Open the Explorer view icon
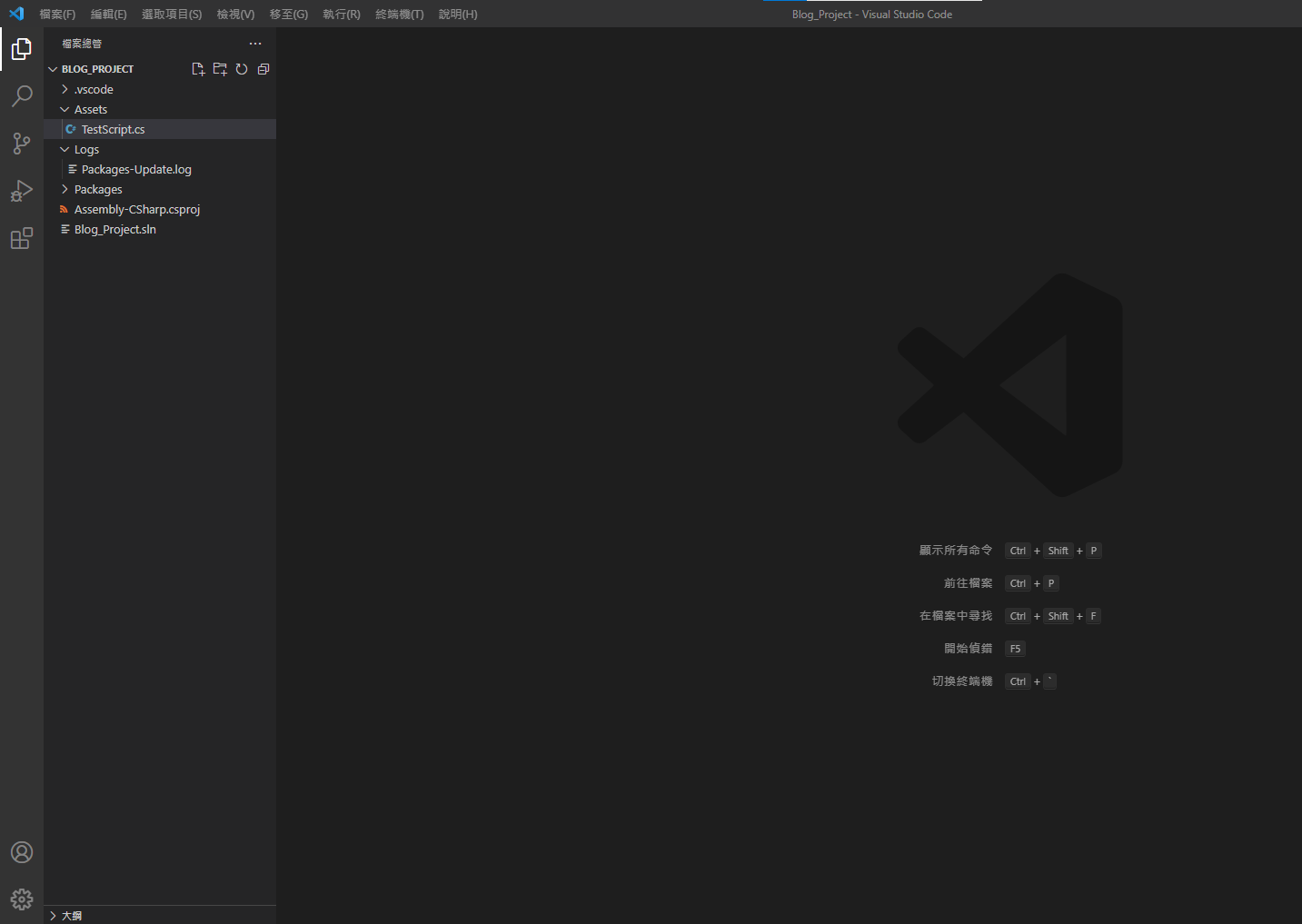The width and height of the screenshot is (1302, 924). coord(21,49)
